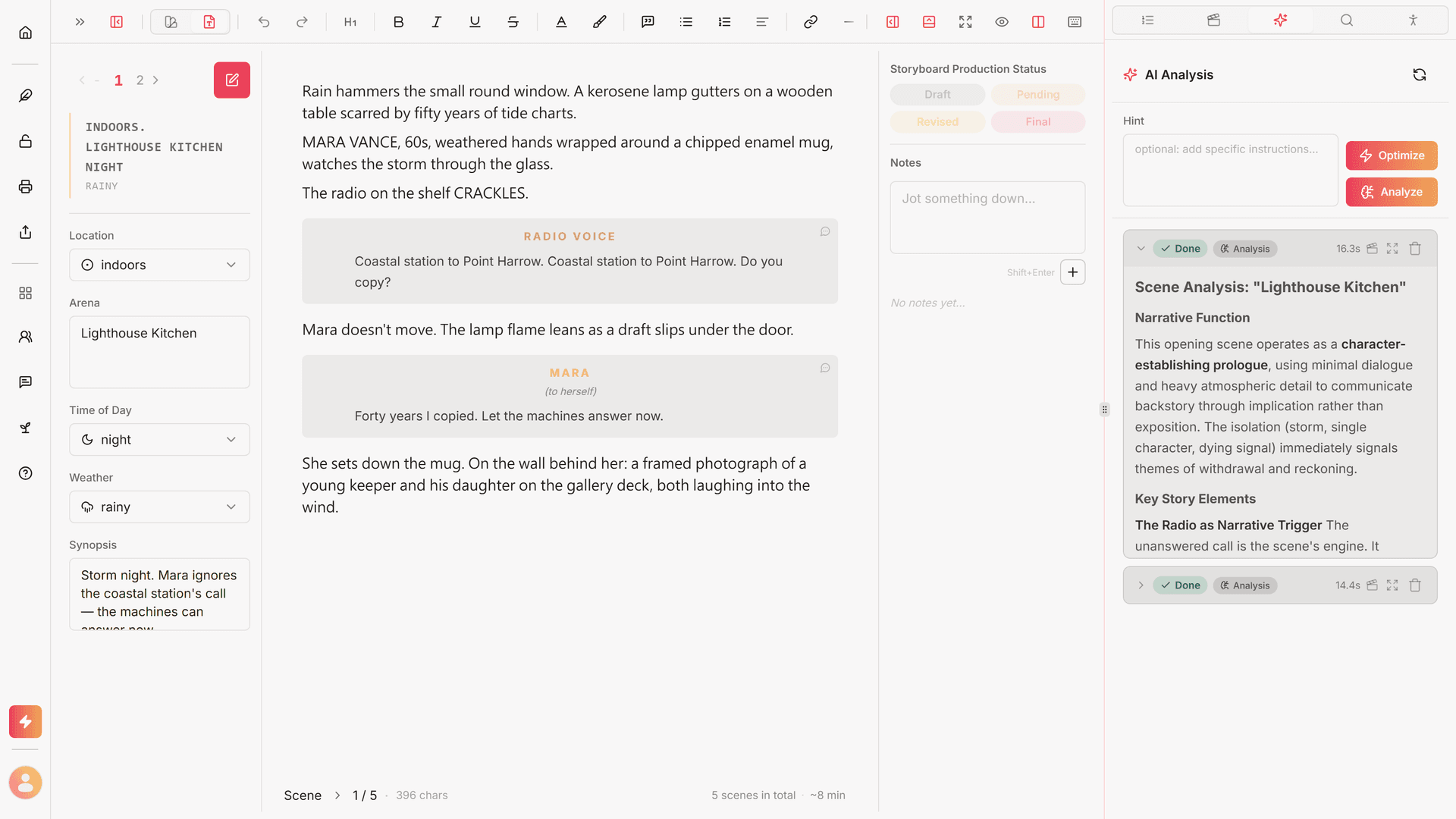Expand the 14.4s analysis result
The width and height of the screenshot is (1456, 819).
click(1141, 585)
